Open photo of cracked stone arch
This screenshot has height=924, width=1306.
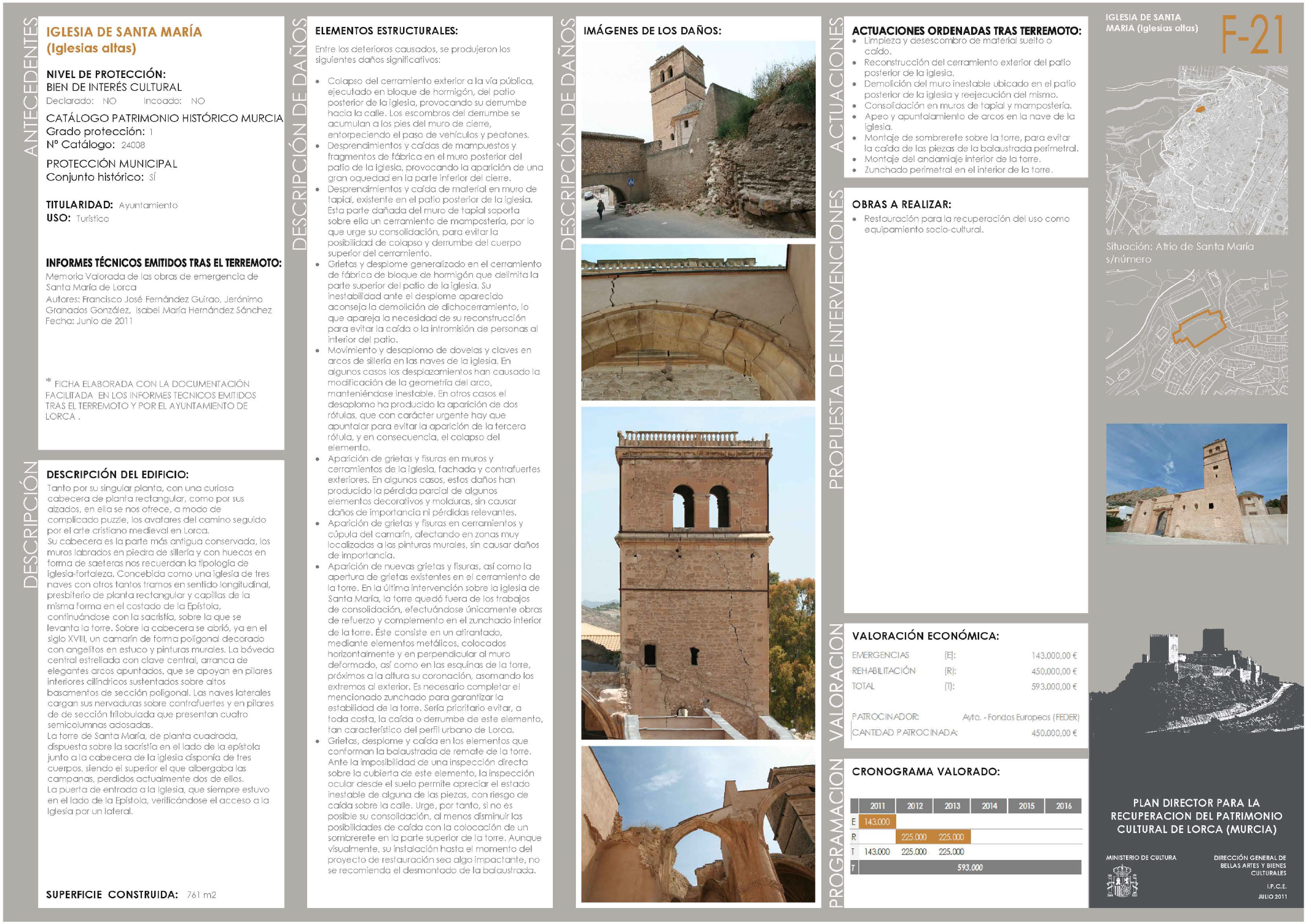click(698, 323)
